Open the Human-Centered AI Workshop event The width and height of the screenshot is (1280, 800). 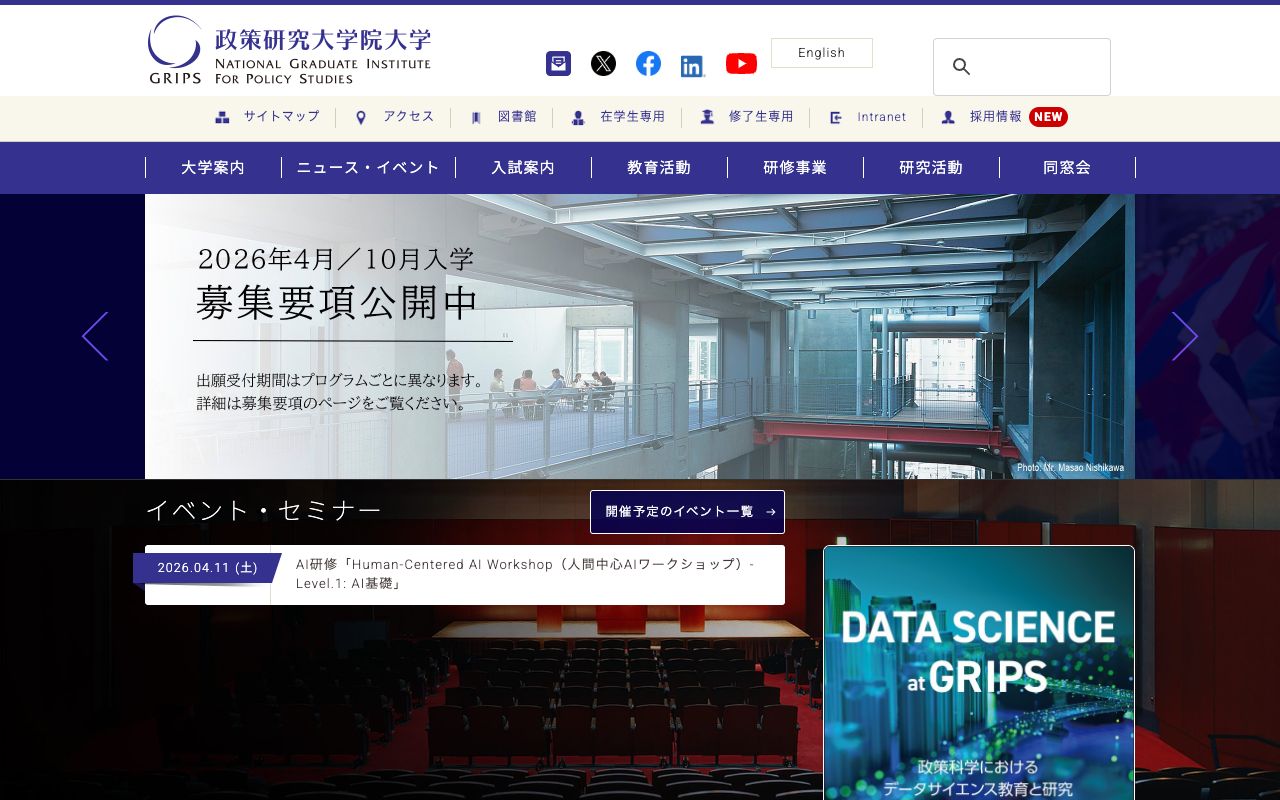point(528,575)
